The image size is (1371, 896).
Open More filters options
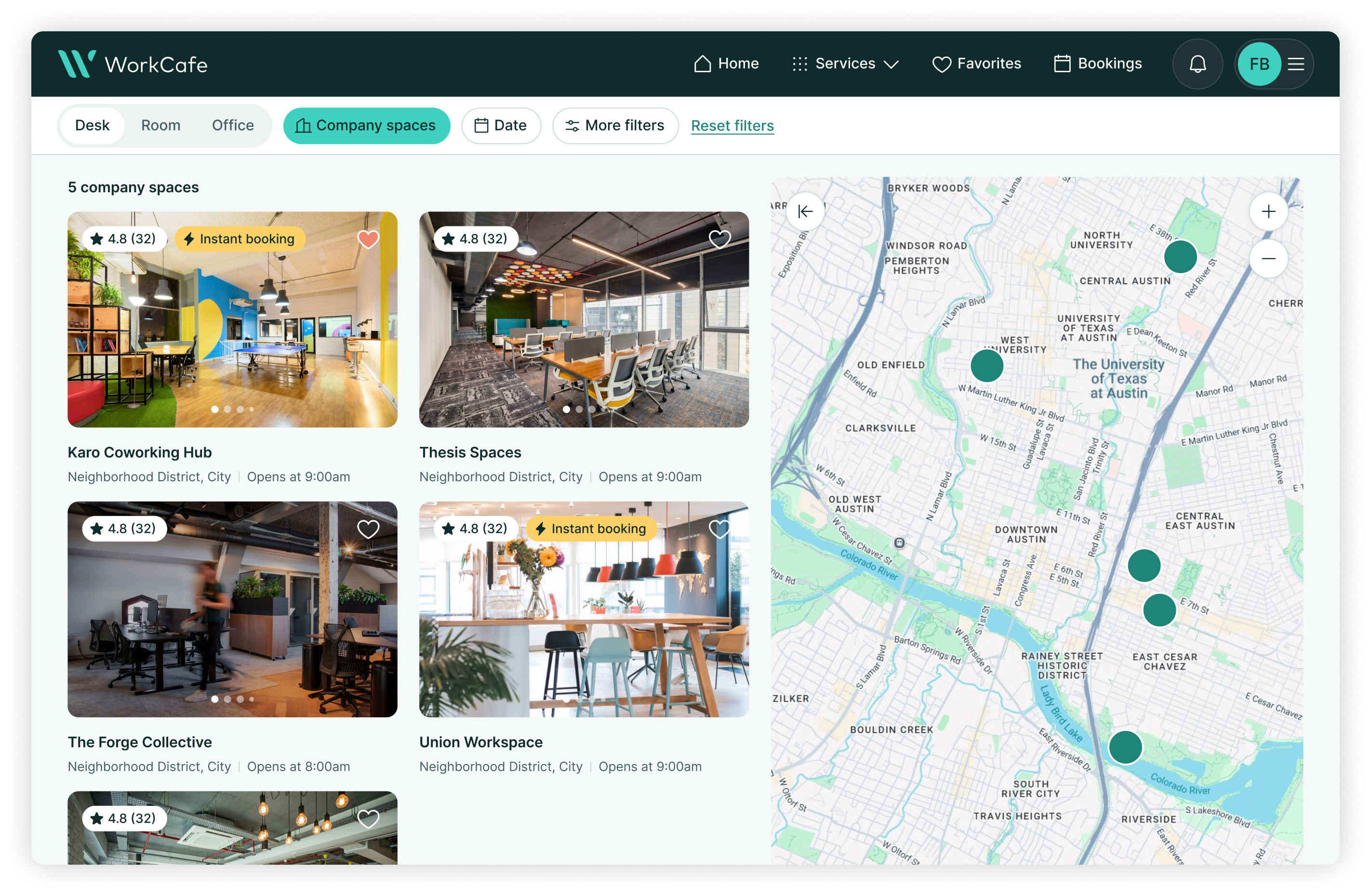[615, 126]
